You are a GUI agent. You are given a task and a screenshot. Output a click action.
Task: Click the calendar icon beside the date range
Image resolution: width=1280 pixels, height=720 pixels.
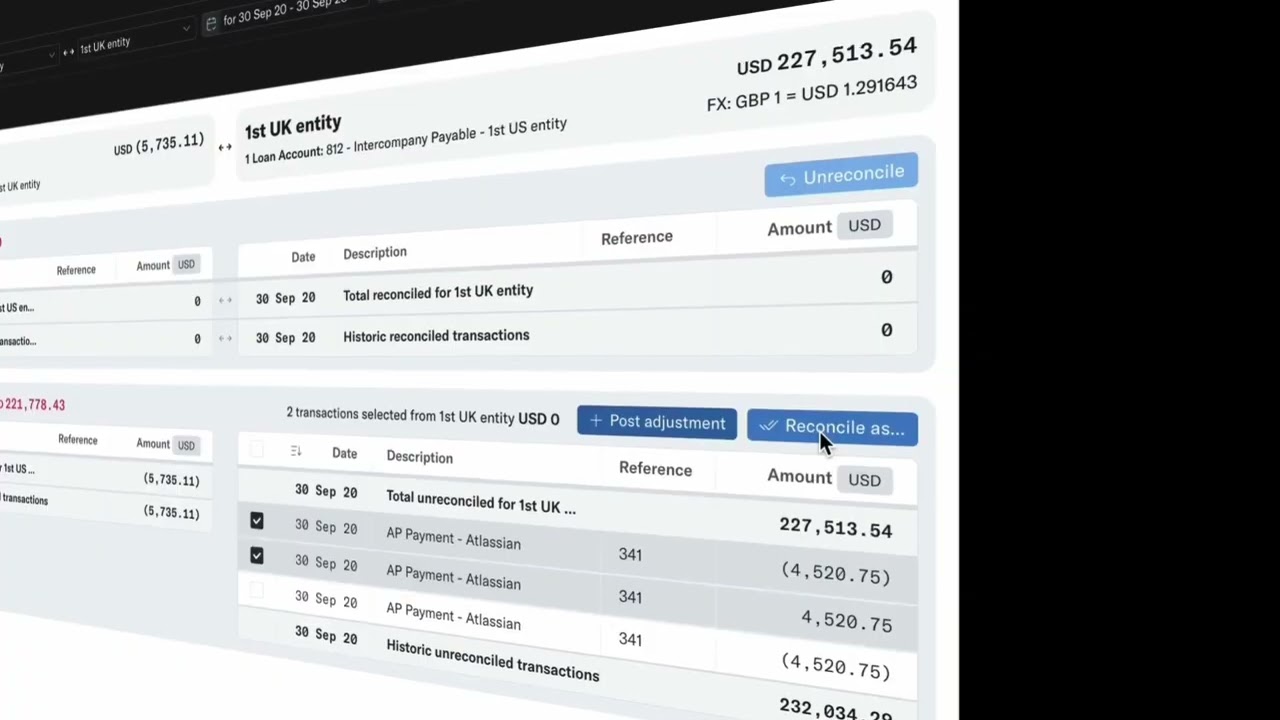[210, 24]
